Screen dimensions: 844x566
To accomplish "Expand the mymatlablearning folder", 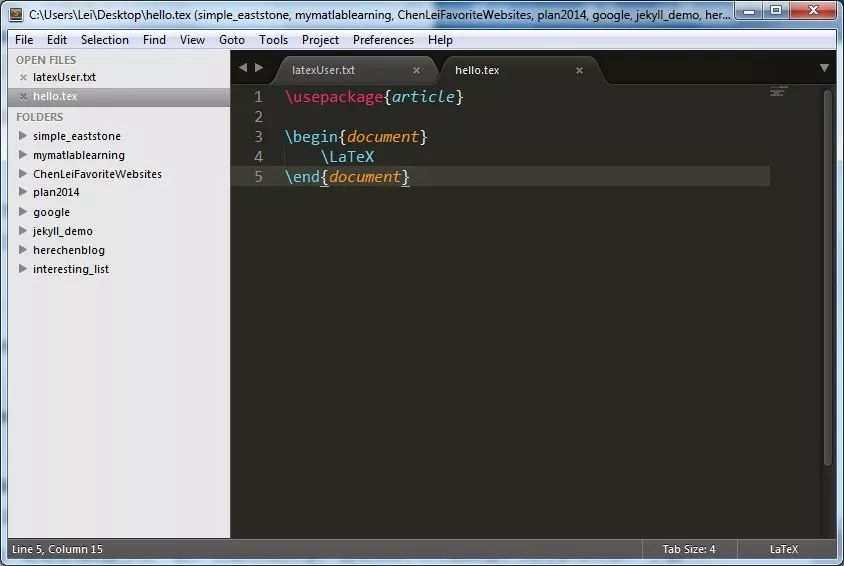I will tap(23, 154).
